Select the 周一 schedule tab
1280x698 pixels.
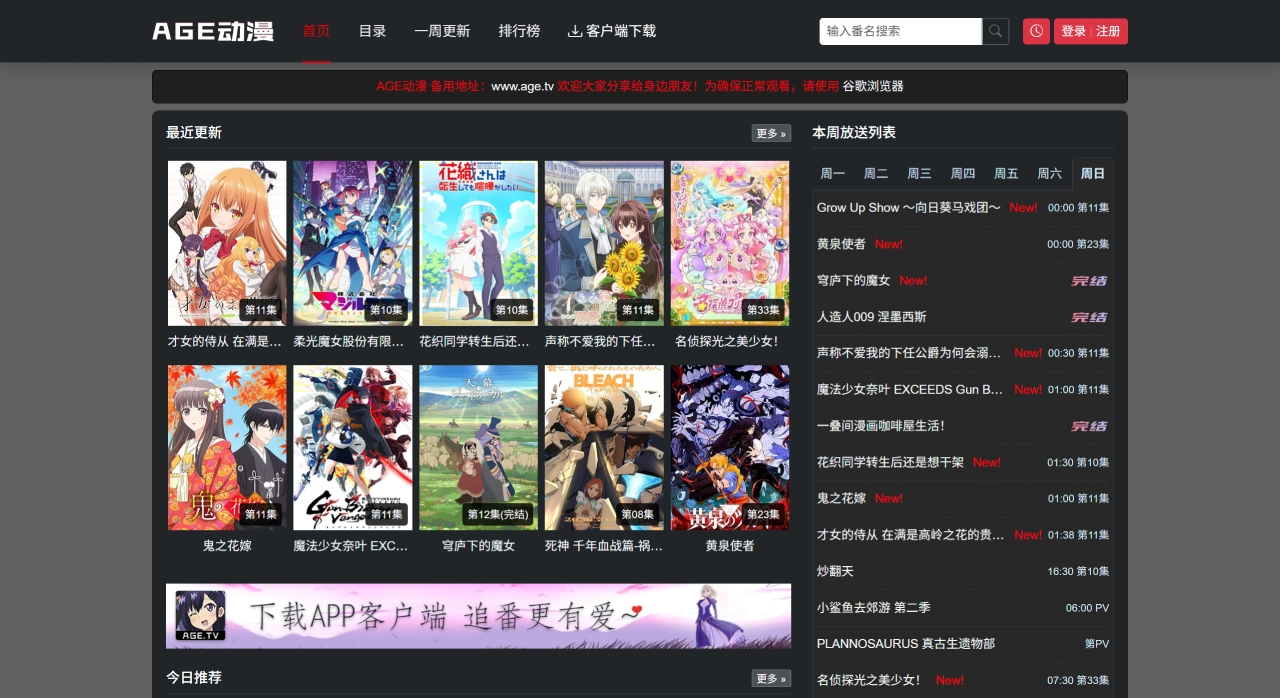tap(833, 173)
